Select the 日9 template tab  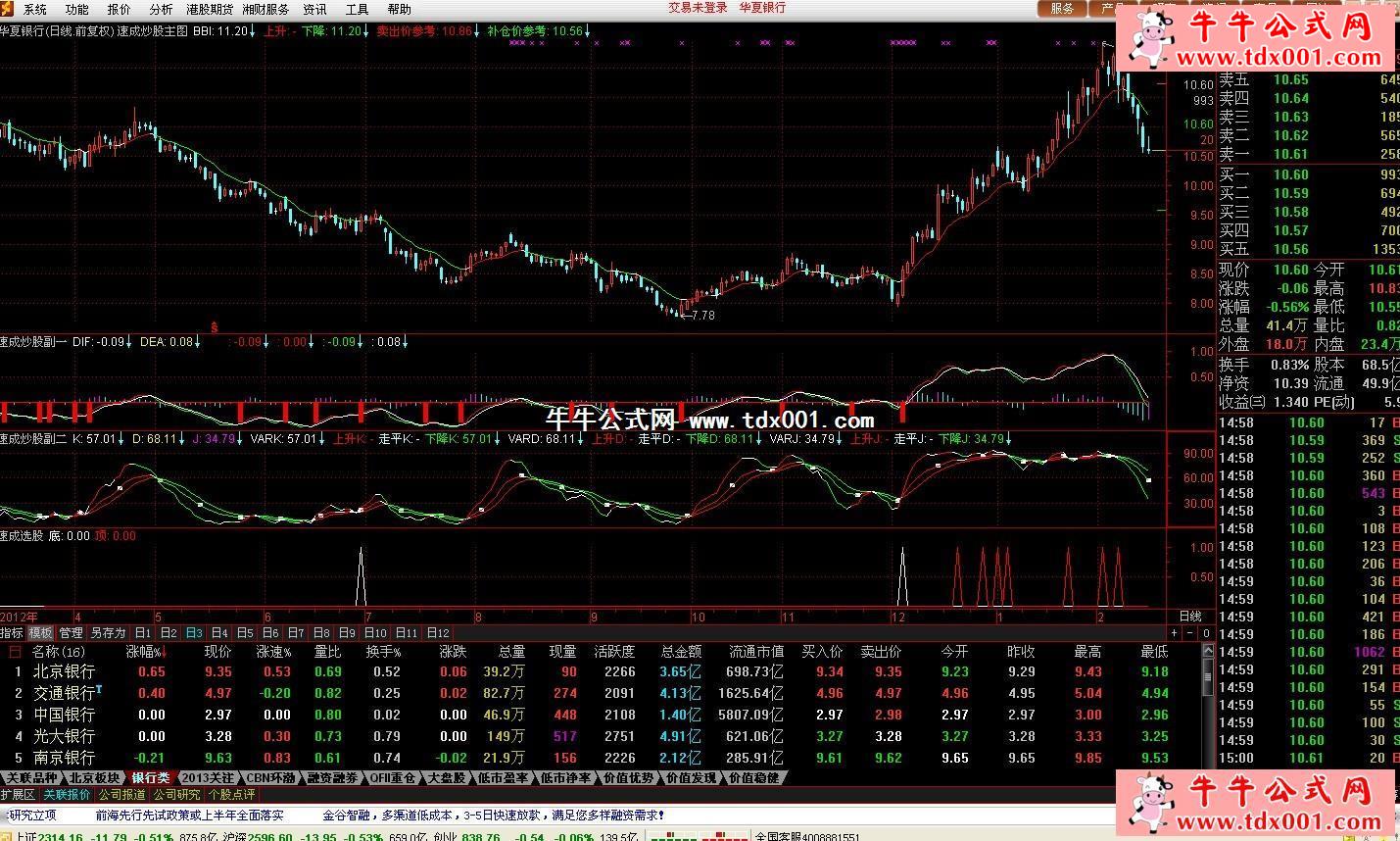click(347, 633)
